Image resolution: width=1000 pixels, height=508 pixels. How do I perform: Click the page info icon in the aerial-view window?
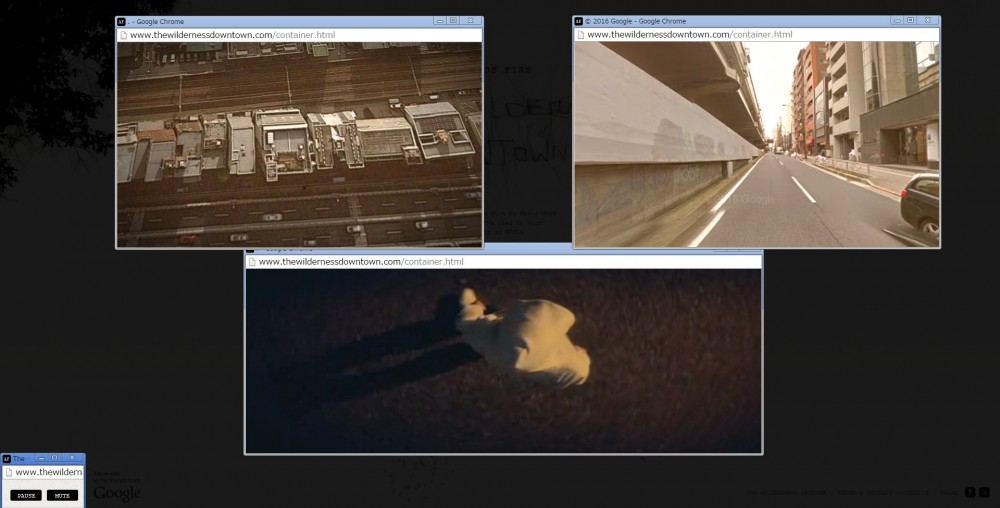(123, 35)
